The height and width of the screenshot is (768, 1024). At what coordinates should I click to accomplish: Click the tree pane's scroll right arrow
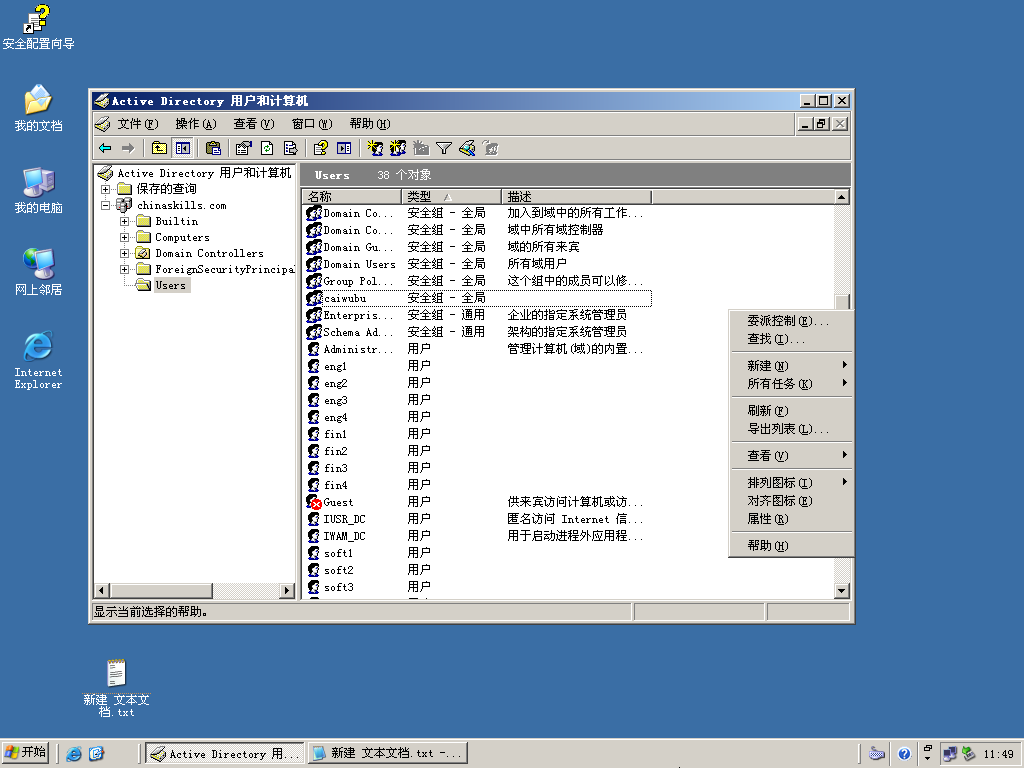(x=287, y=590)
